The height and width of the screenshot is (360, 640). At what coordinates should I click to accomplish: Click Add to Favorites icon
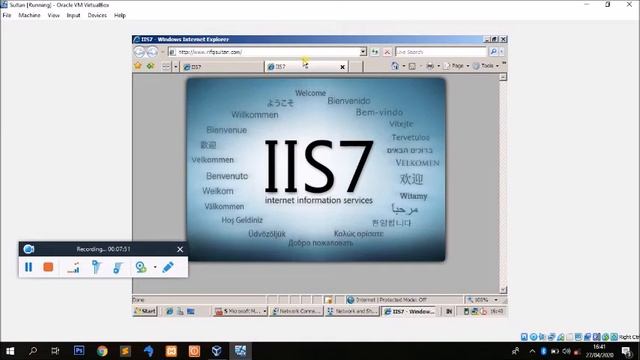click(x=151, y=66)
